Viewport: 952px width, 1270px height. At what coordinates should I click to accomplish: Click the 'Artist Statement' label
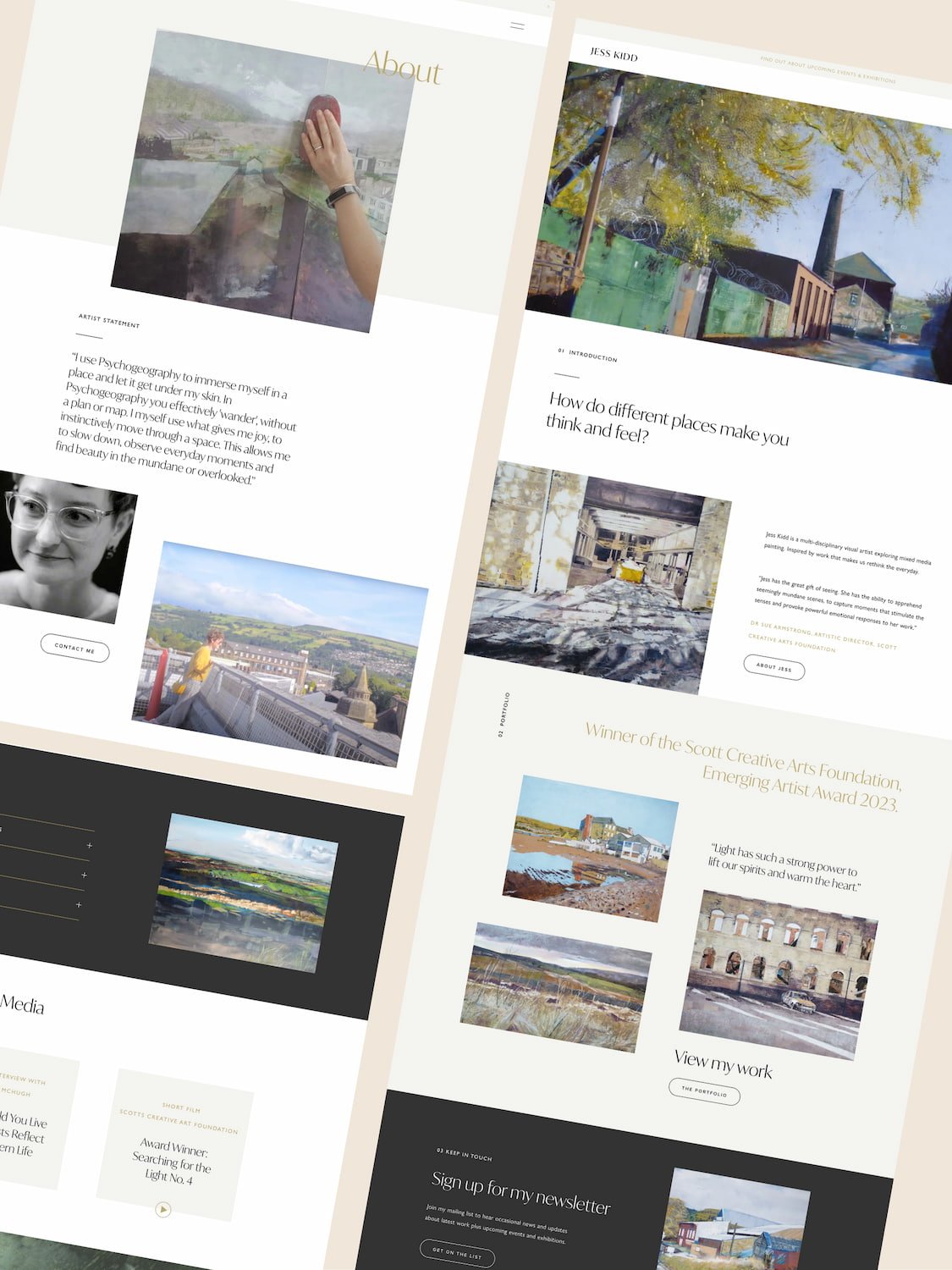(109, 321)
